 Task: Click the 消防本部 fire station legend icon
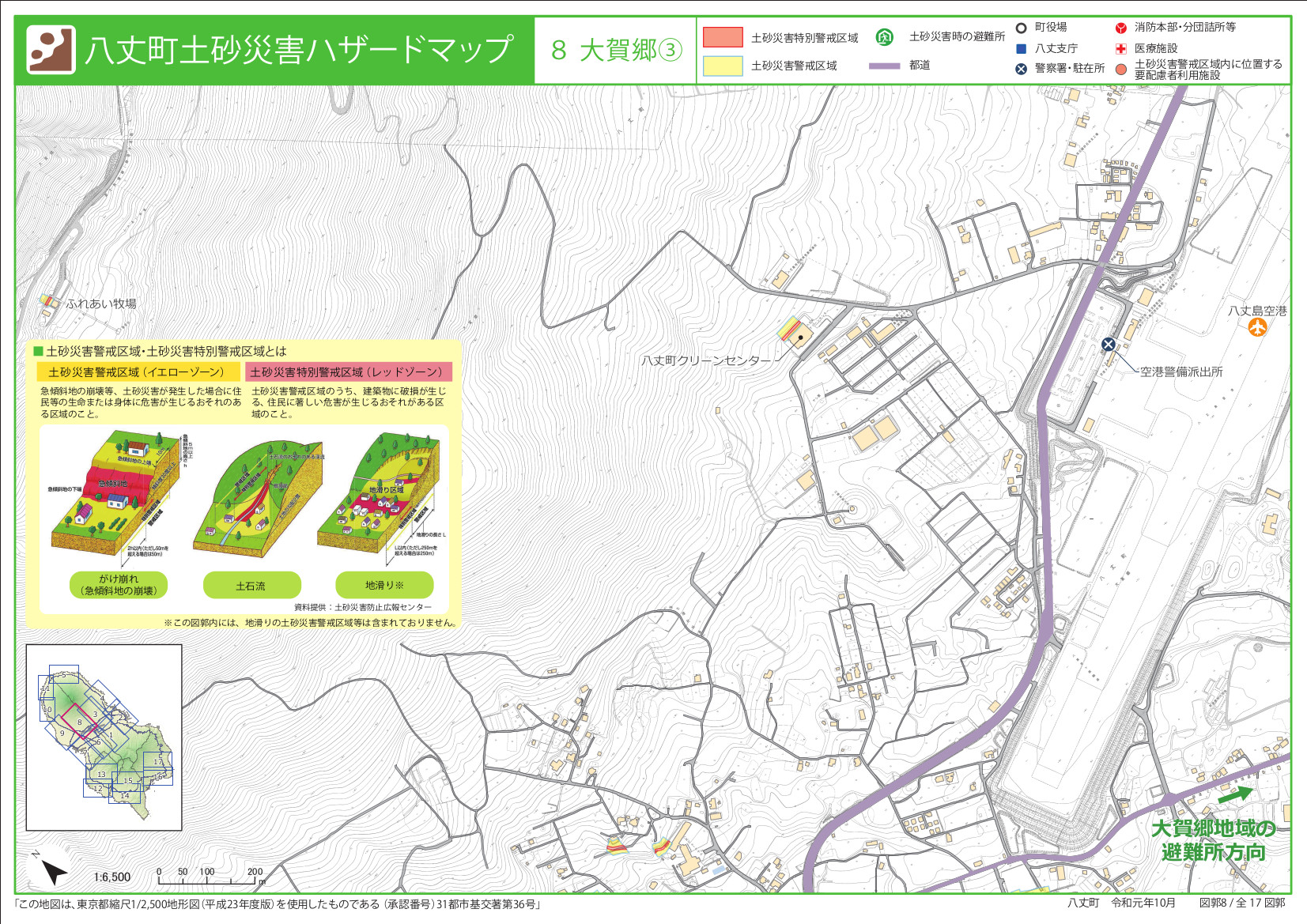coord(1120,28)
